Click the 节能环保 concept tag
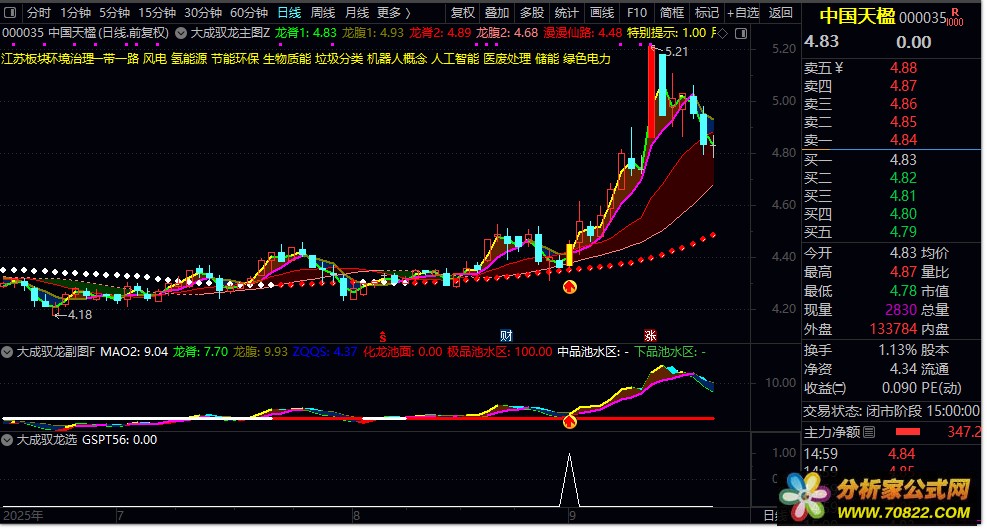 coord(235,59)
